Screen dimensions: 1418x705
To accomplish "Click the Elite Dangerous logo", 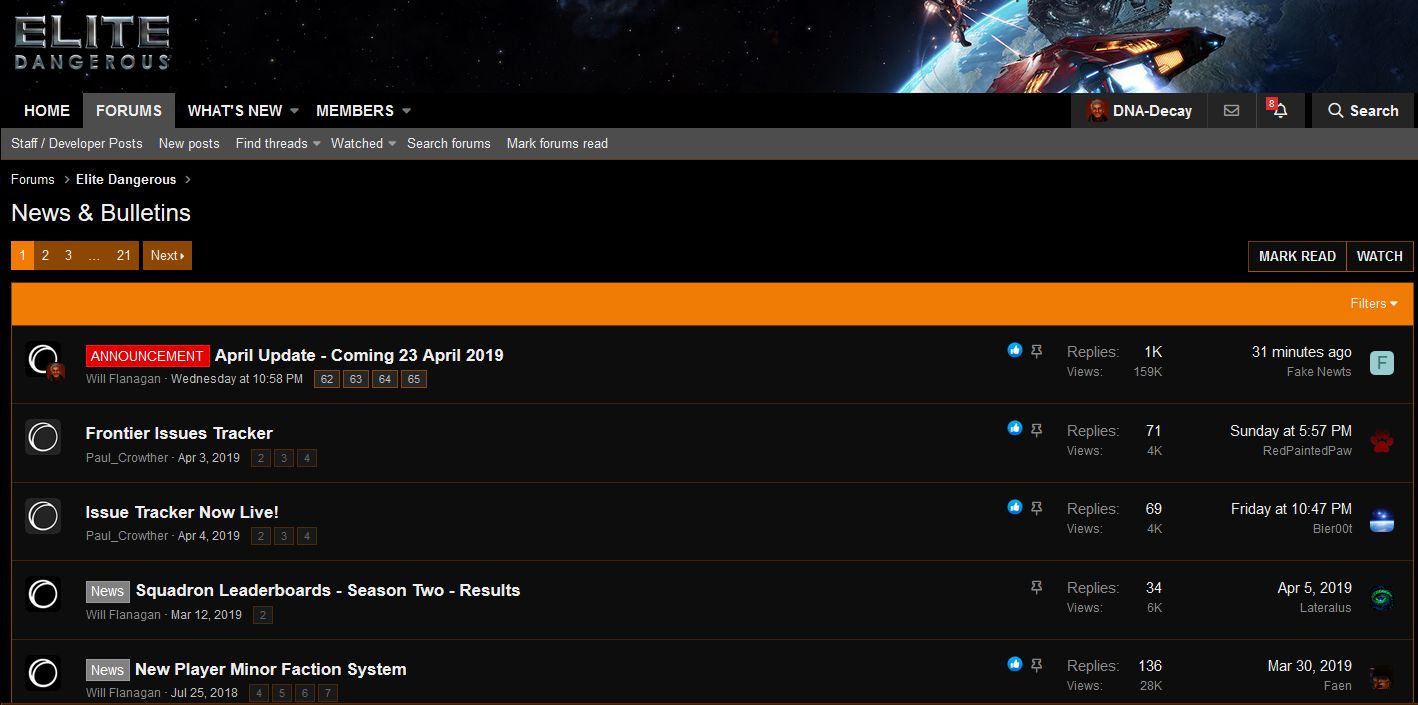I will pos(92,43).
